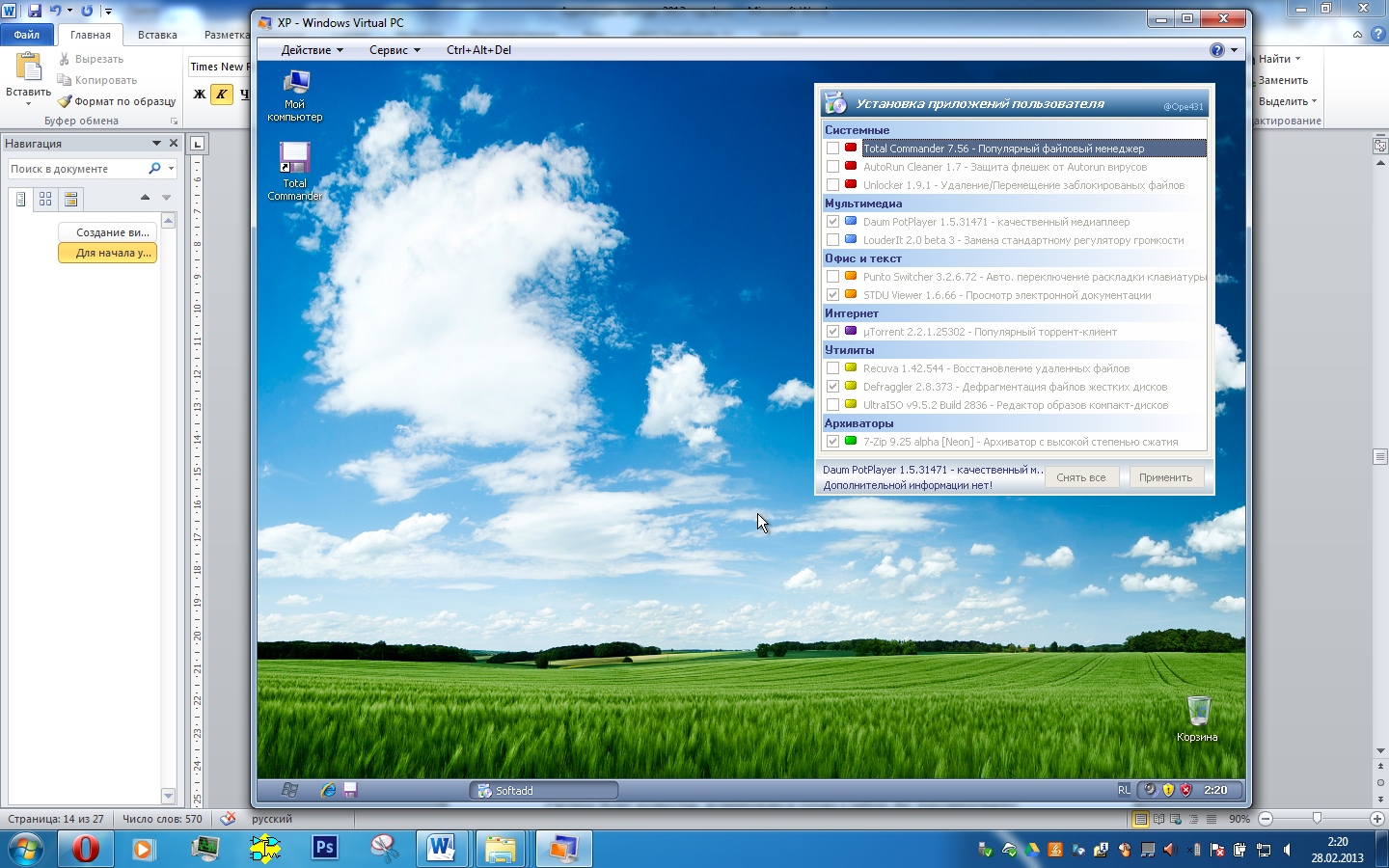1389x868 pixels.
Task: Open the Найти dropdown arrow in Word ribbon
Action: (1297, 59)
